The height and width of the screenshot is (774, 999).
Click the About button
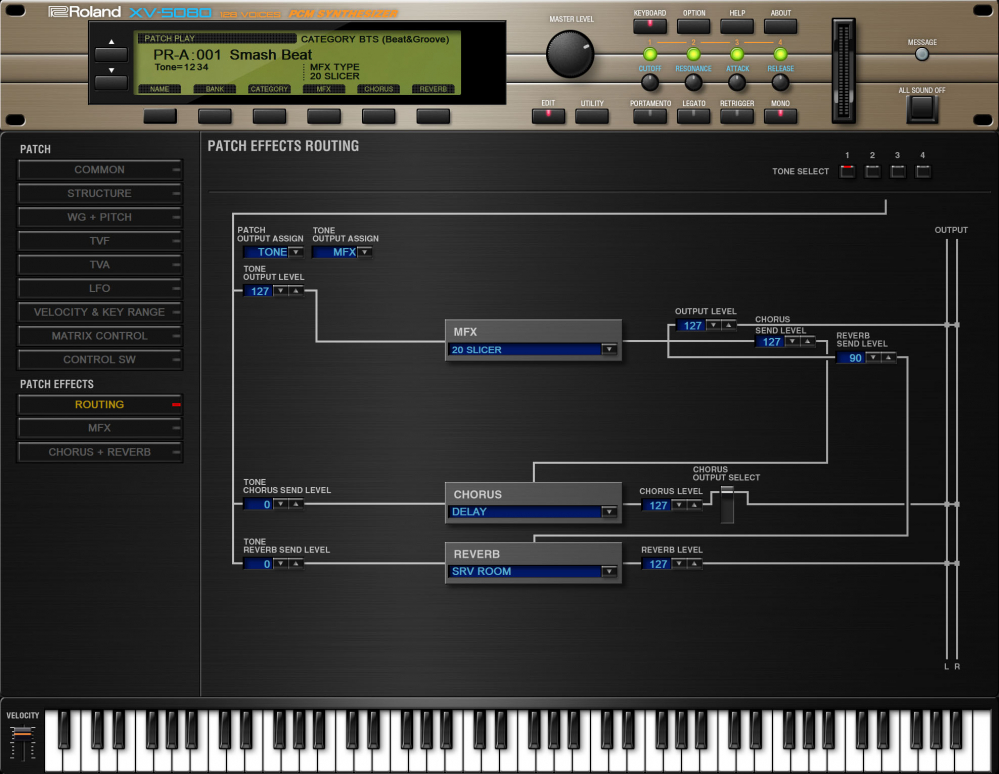coord(780,26)
